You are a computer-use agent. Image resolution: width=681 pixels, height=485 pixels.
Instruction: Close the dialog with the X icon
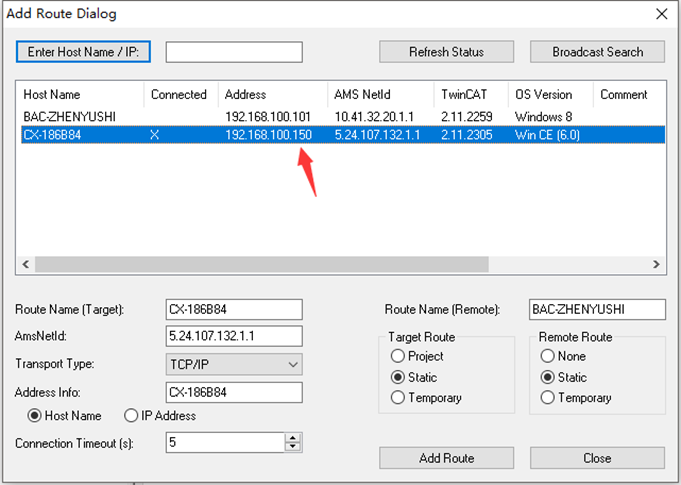tap(661, 14)
